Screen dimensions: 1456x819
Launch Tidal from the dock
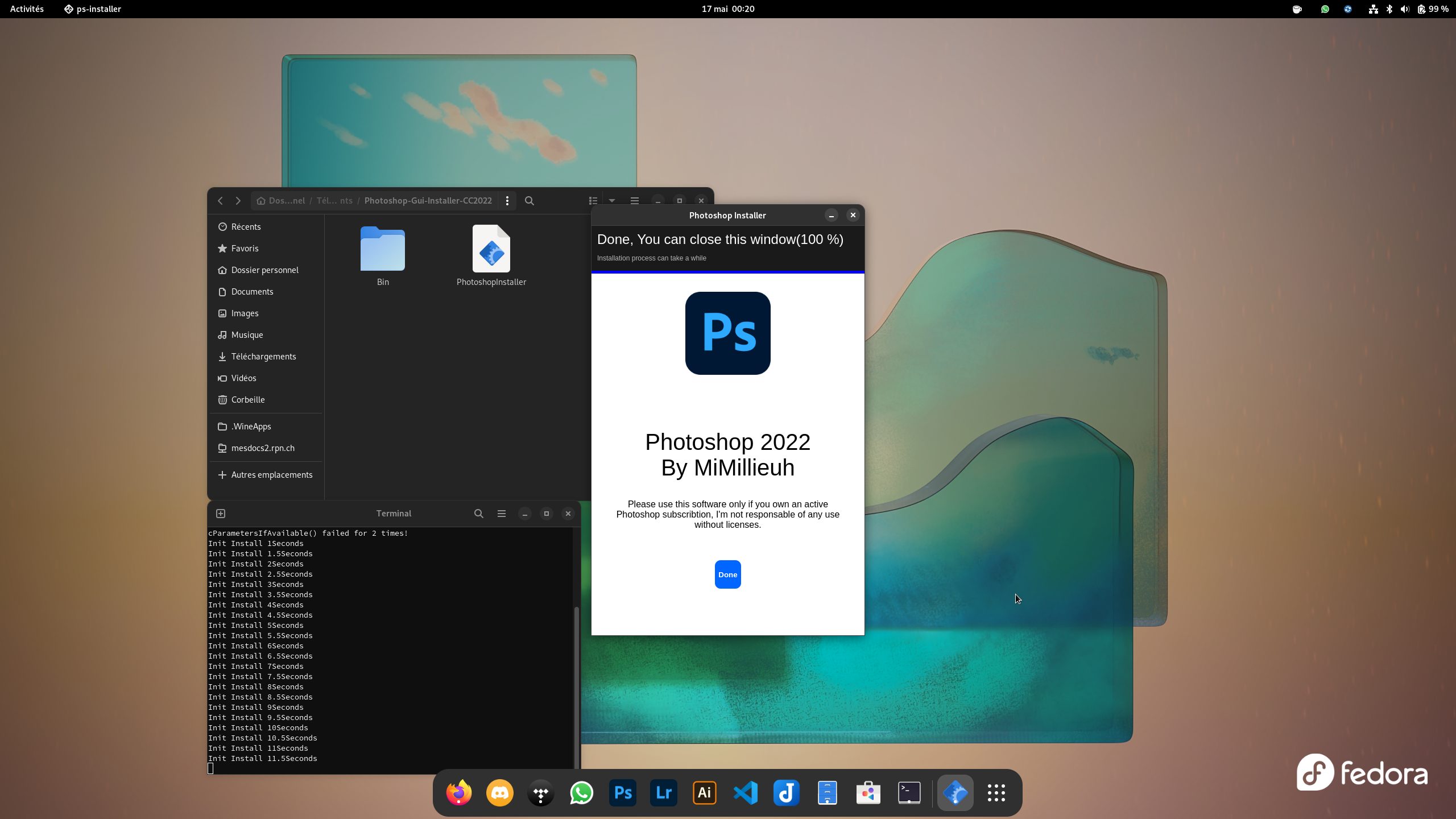pyautogui.click(x=541, y=793)
